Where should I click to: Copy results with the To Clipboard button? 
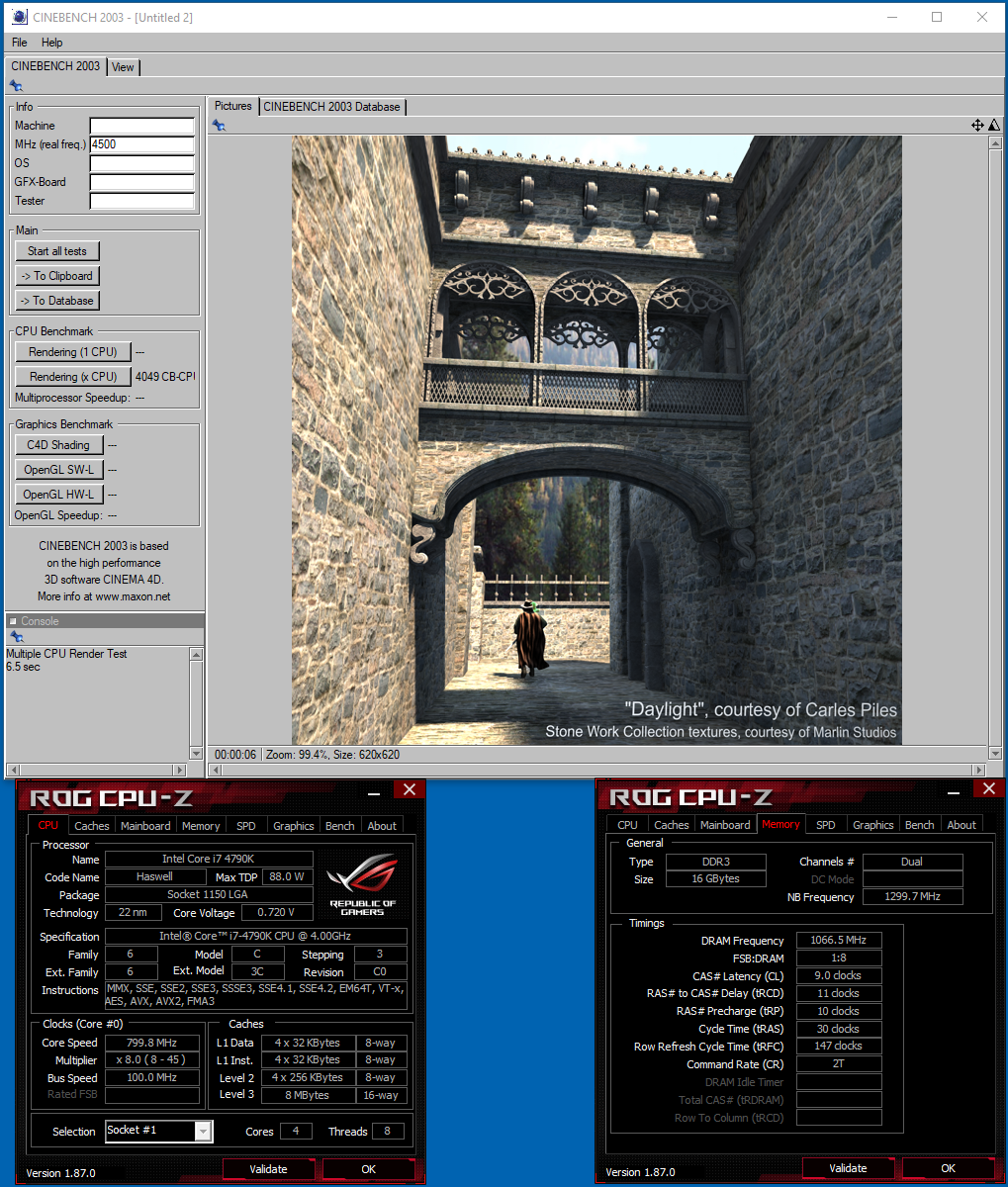point(58,276)
